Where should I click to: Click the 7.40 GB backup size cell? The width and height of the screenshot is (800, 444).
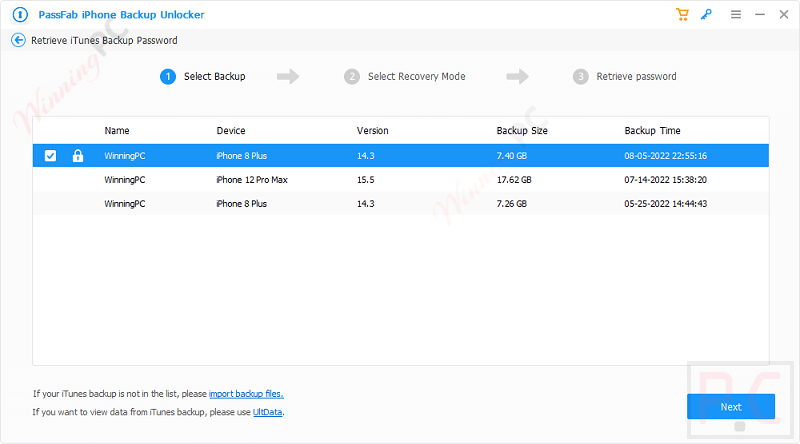[x=512, y=156]
